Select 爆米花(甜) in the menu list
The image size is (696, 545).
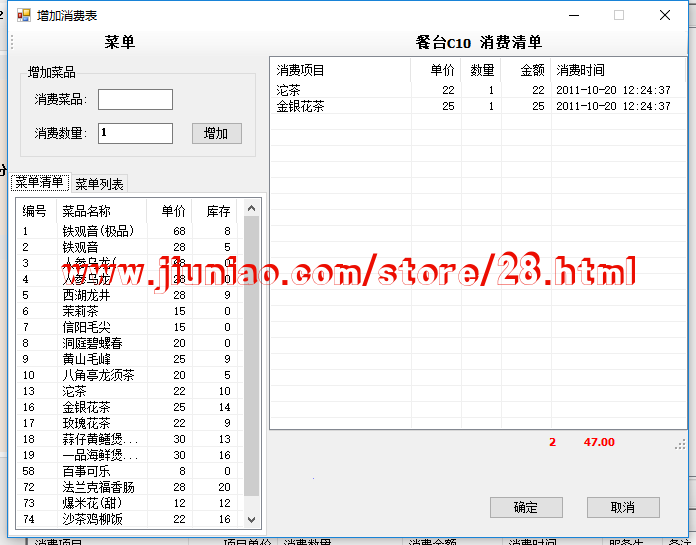click(130, 503)
